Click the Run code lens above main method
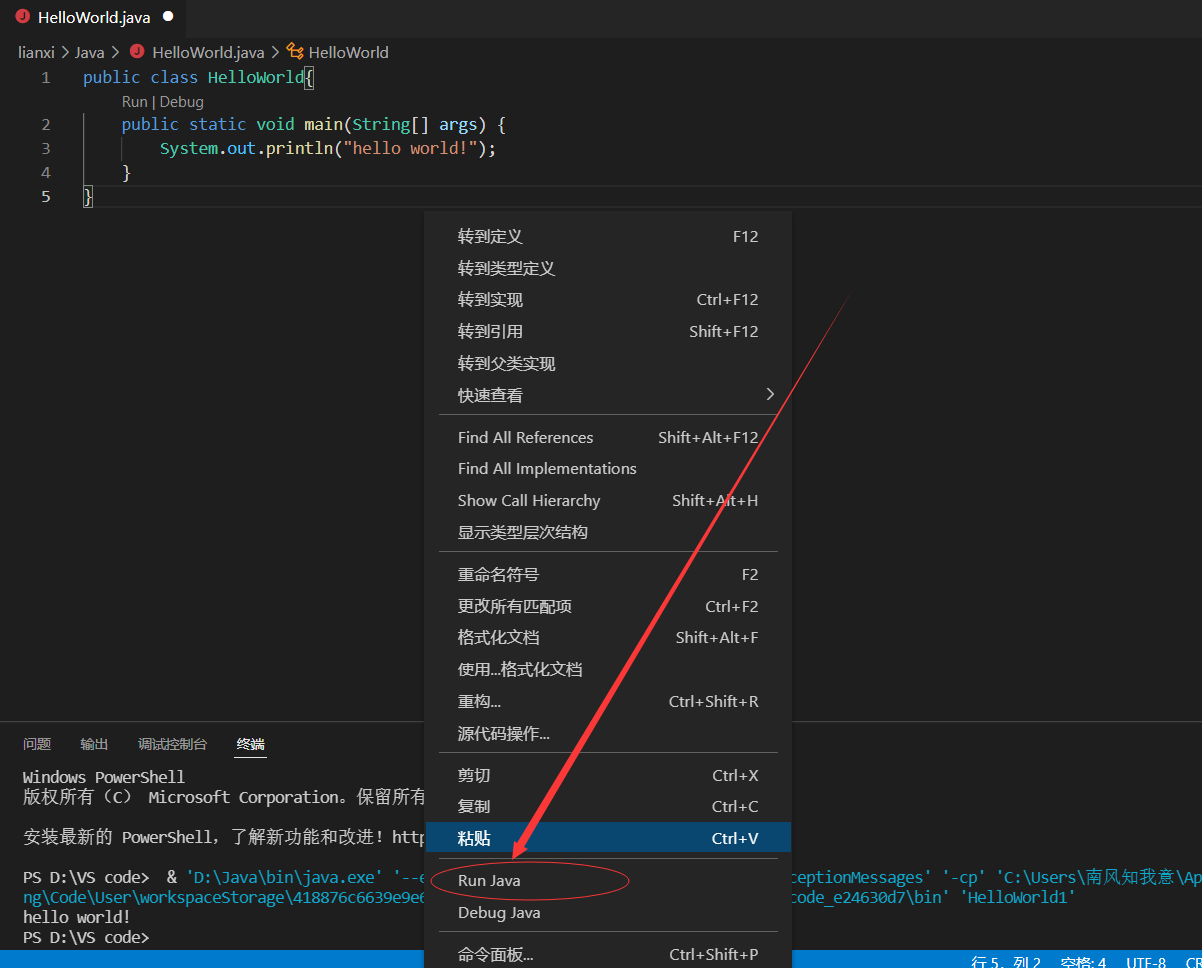 134,101
